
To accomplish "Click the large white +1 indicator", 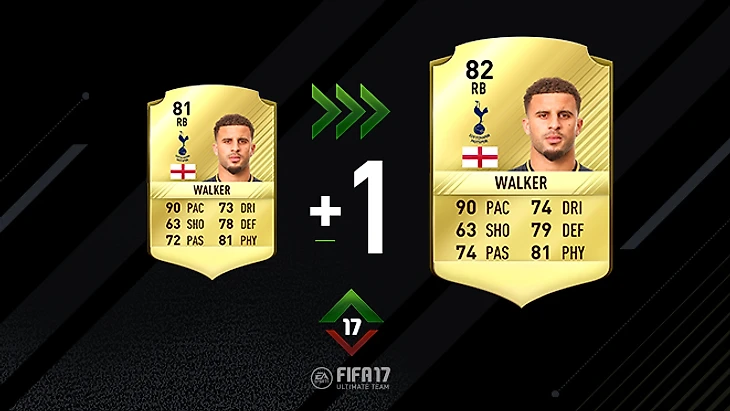I will (x=347, y=208).
